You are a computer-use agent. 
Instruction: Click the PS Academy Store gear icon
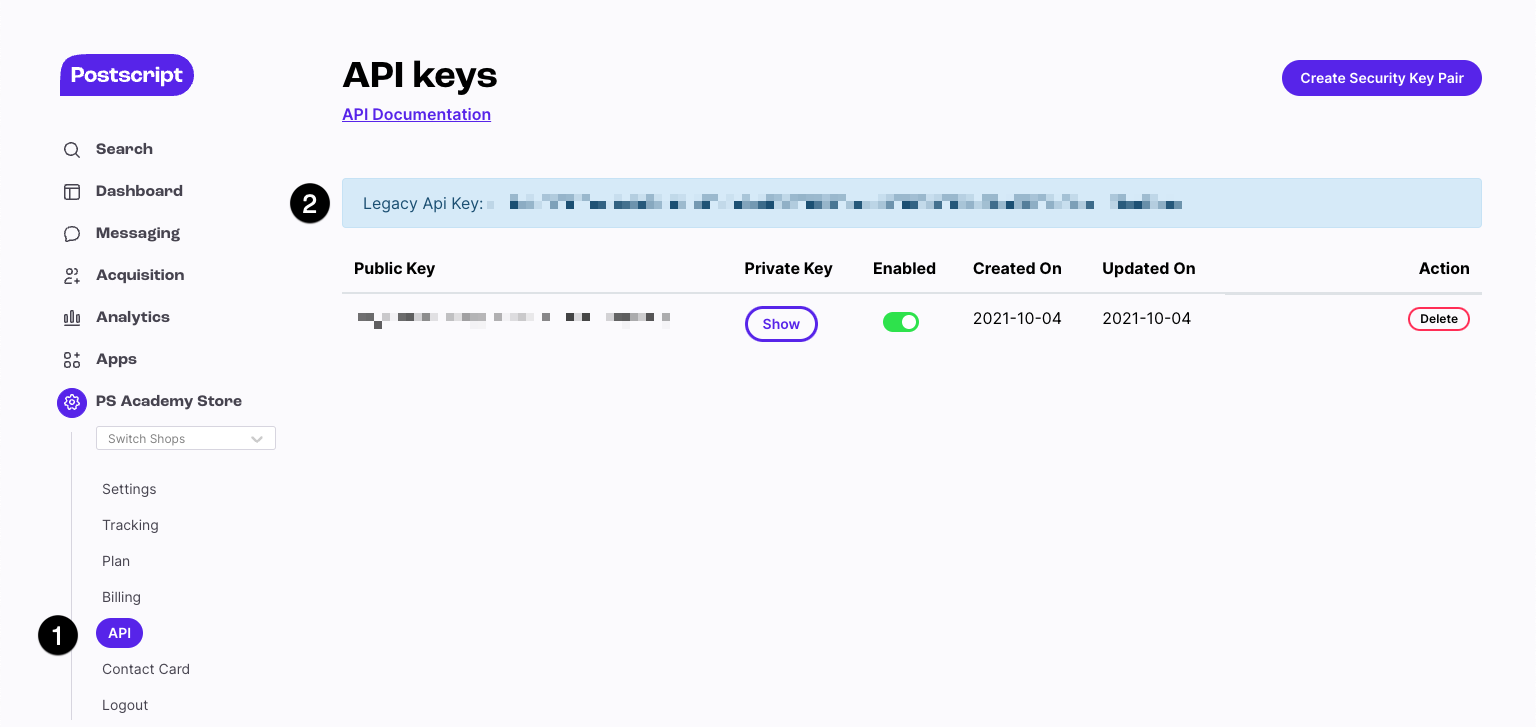click(72, 402)
